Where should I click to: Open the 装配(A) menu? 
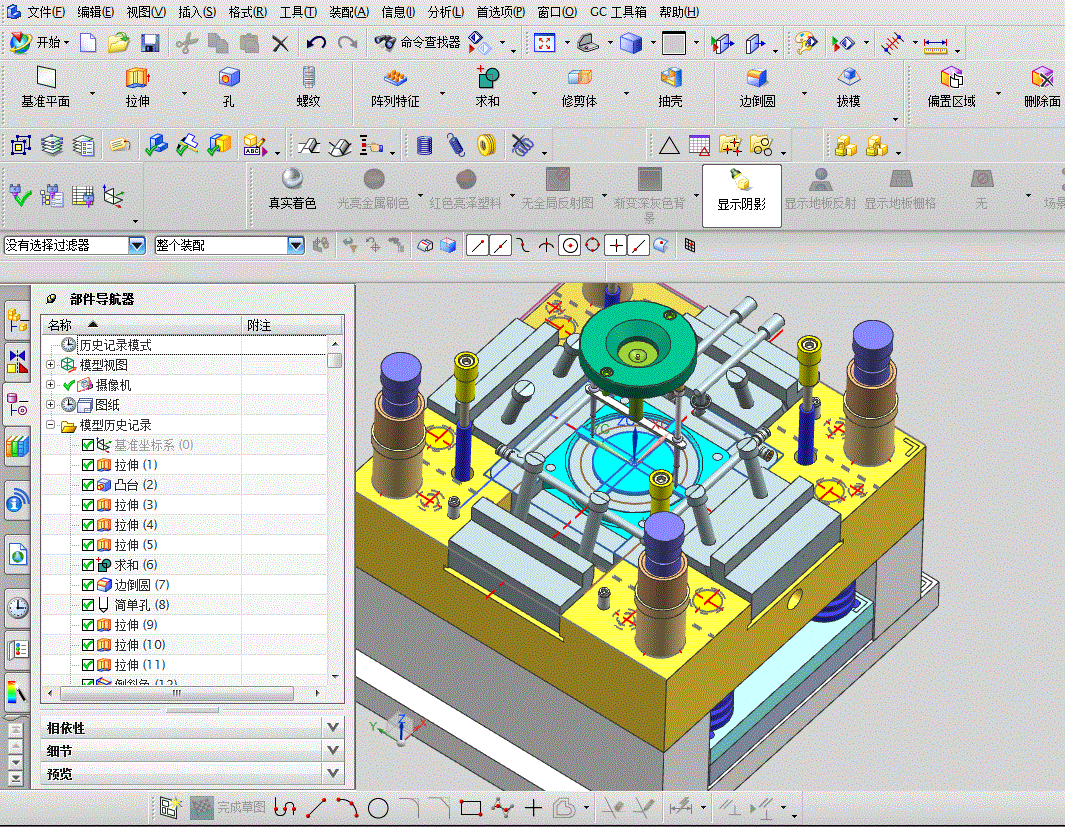348,12
